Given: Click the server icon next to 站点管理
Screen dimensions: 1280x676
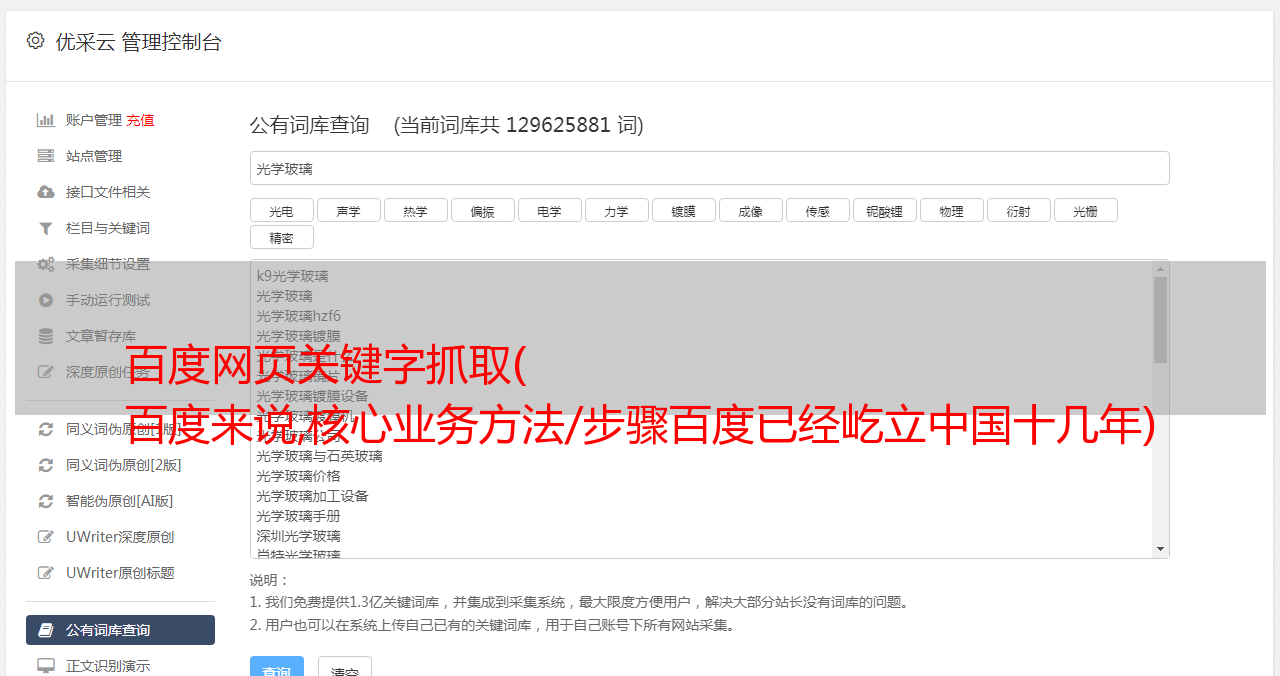Looking at the screenshot, I should 45,156.
